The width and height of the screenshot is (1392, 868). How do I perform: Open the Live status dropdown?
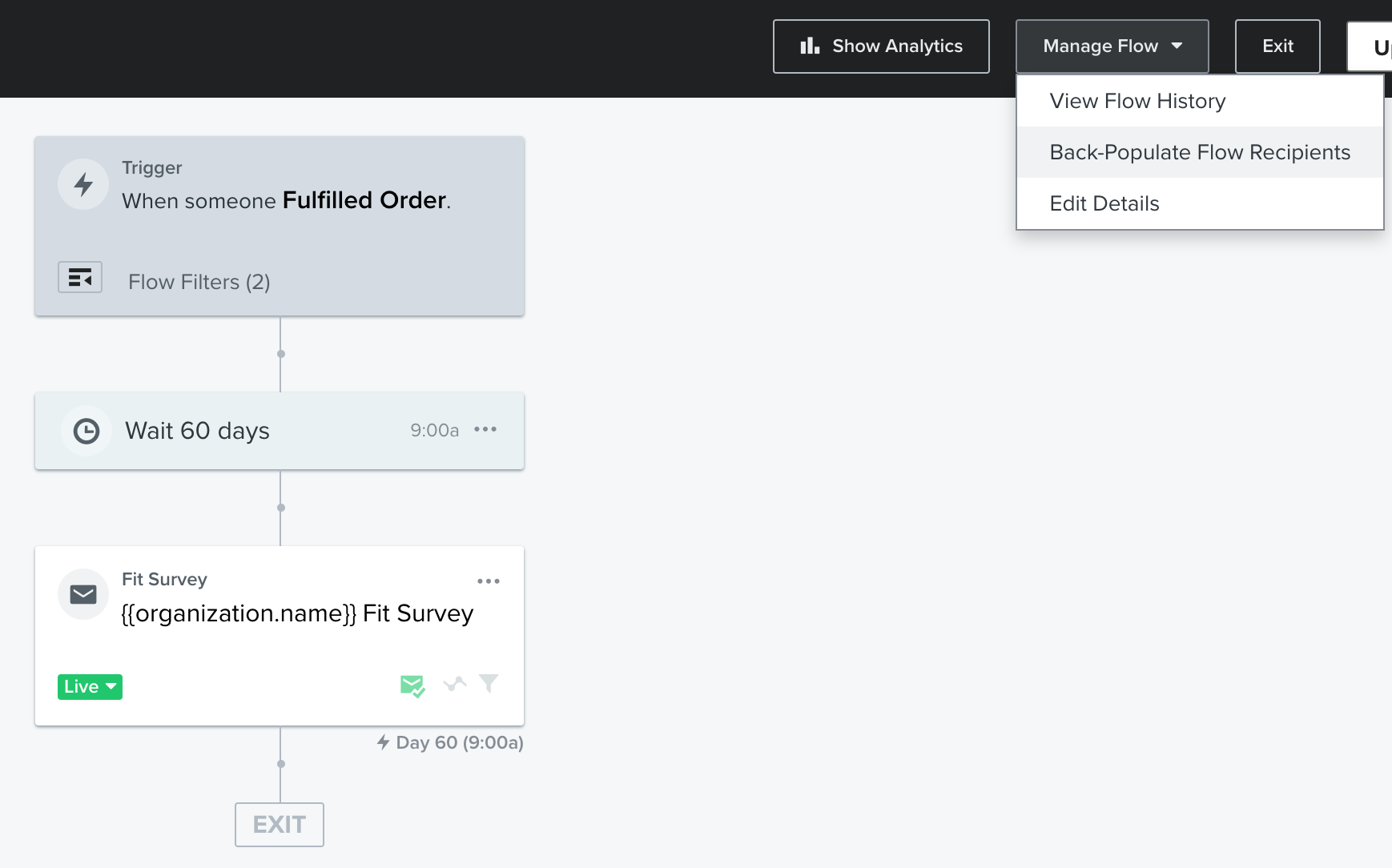click(x=90, y=687)
